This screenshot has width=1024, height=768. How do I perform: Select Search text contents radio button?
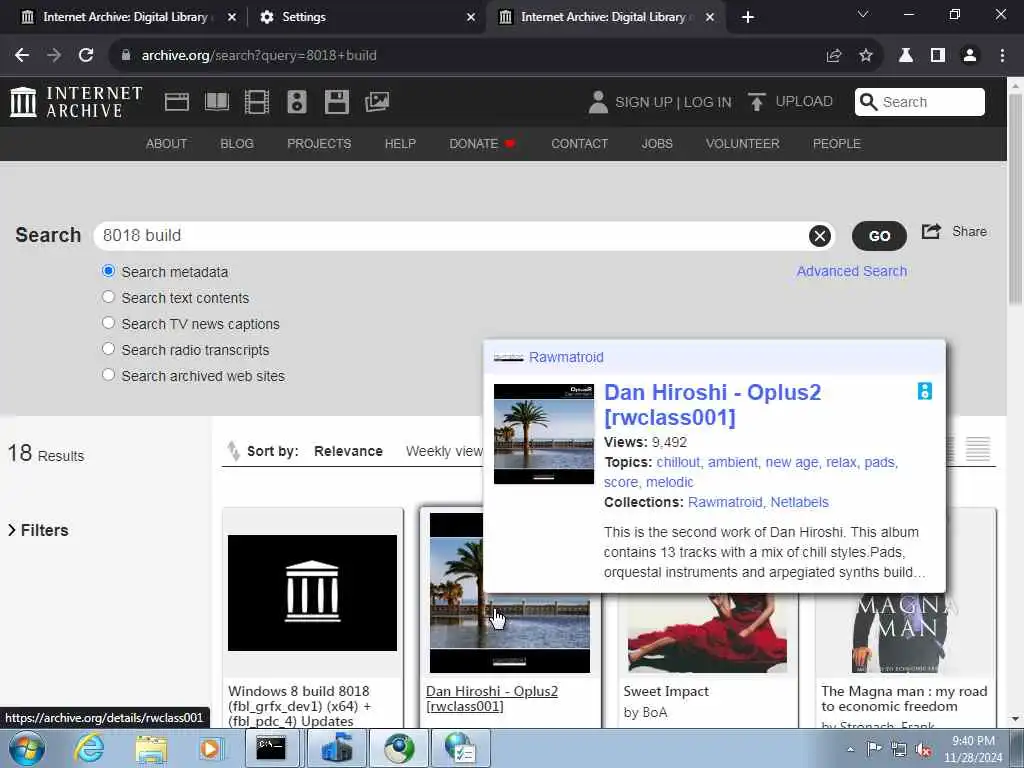point(108,297)
